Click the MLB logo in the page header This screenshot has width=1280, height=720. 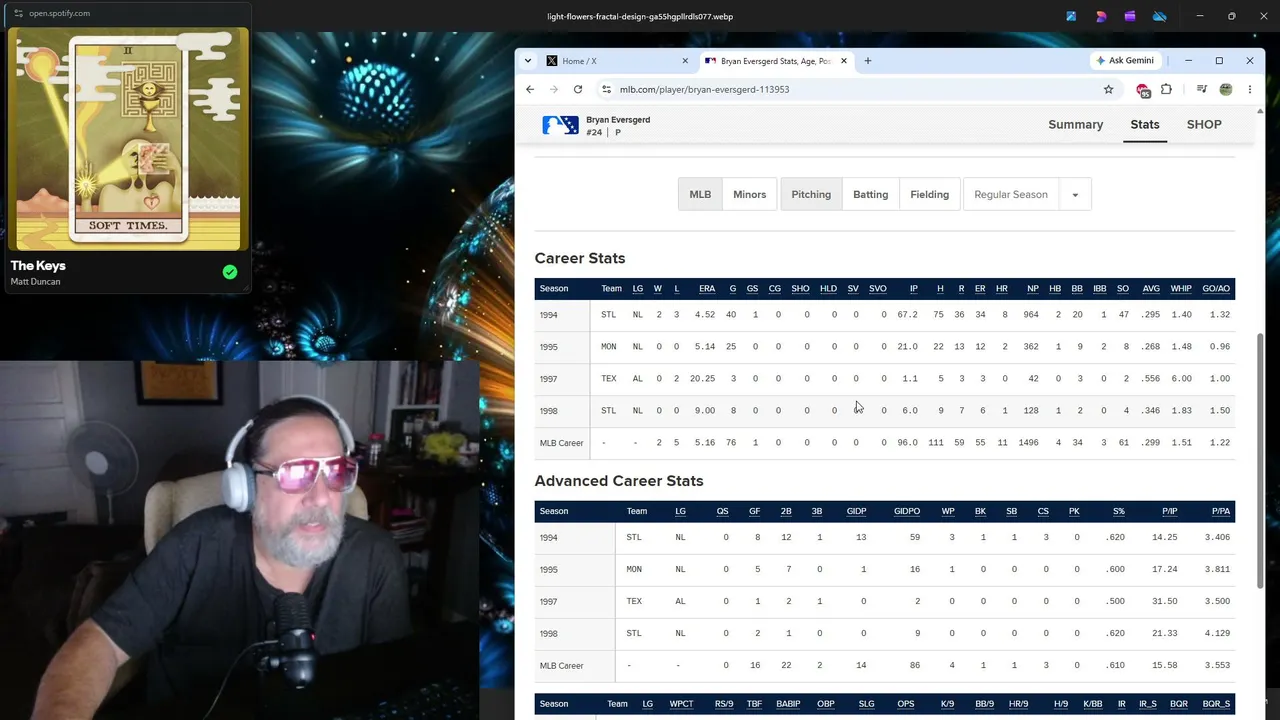560,125
